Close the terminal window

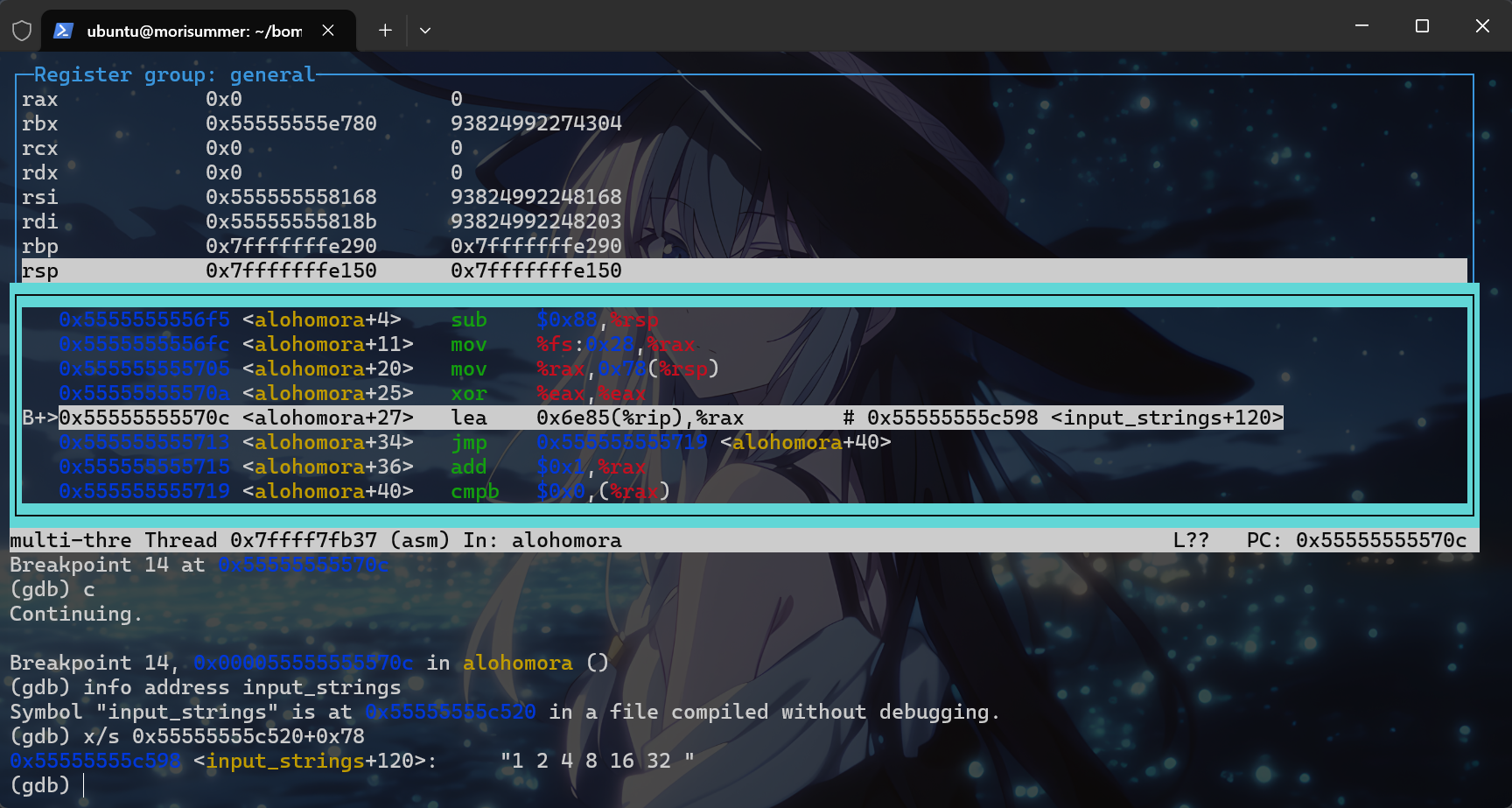tap(1482, 26)
